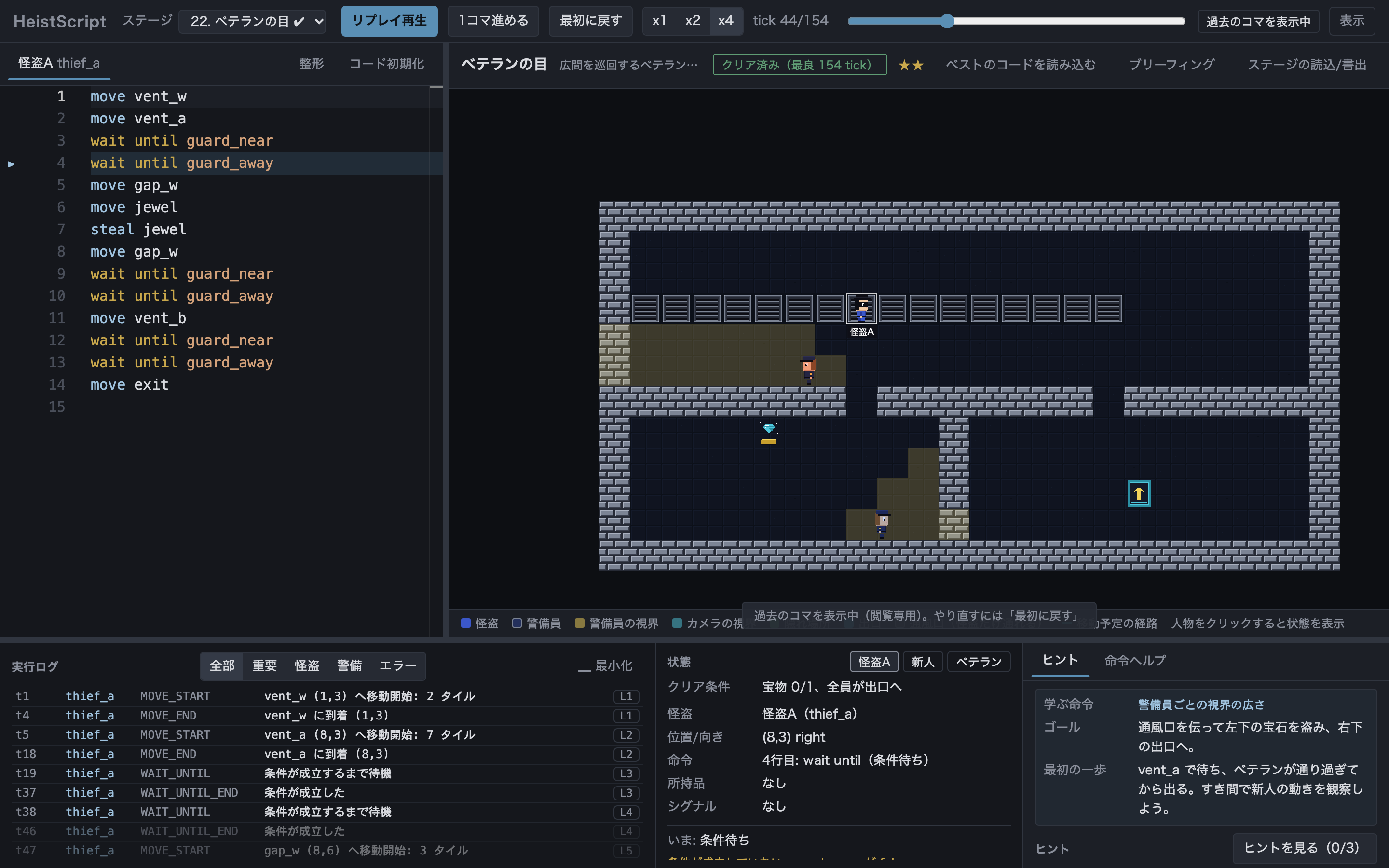The width and height of the screenshot is (1389, 868).
Task: Filter the log by 警備
Action: click(x=350, y=666)
